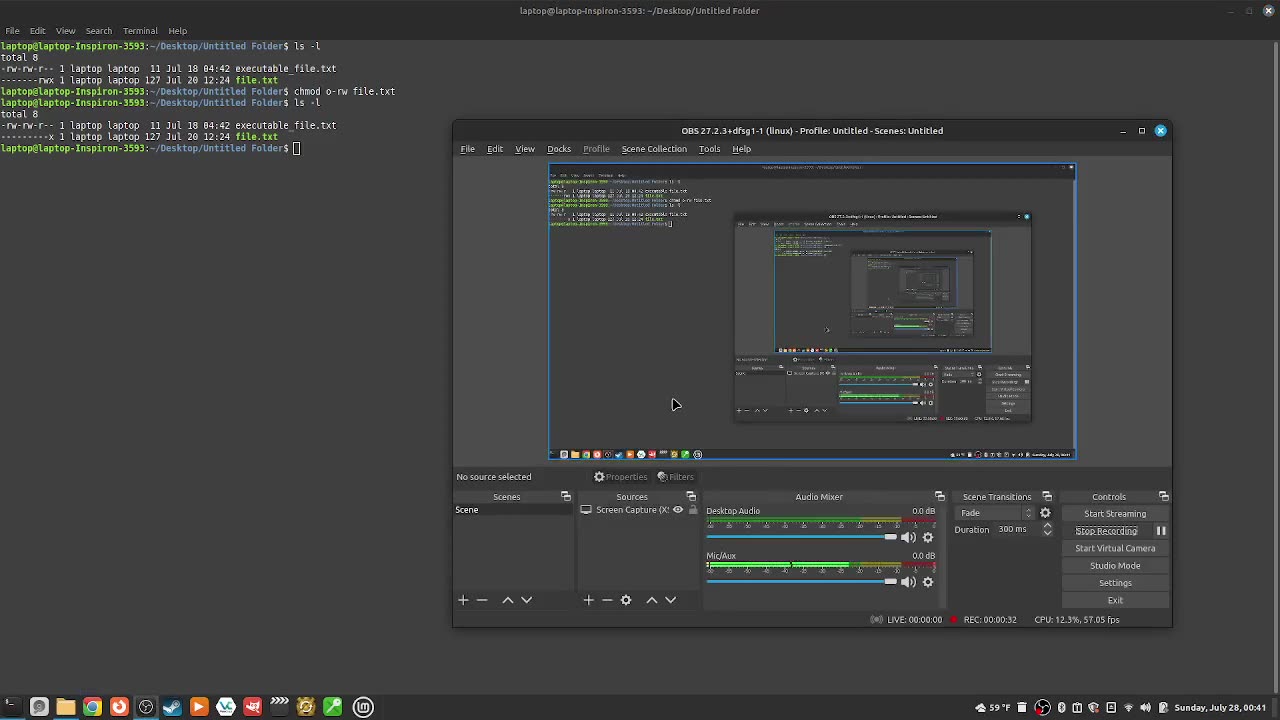Open OBS Studio from the taskbar

point(146,707)
